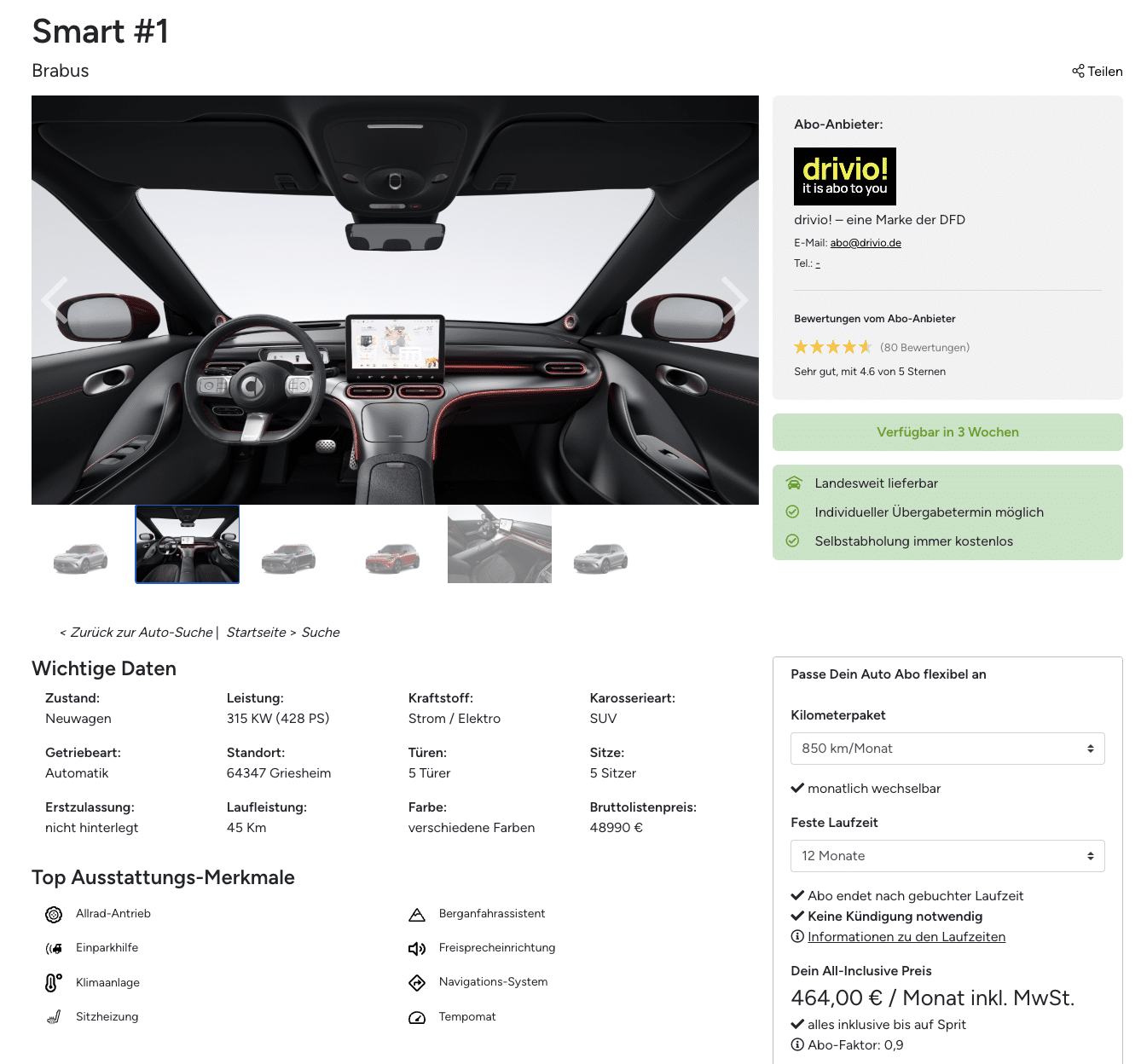
Task: Click the Allrad-Antrieb wheel icon
Action: tap(54, 915)
